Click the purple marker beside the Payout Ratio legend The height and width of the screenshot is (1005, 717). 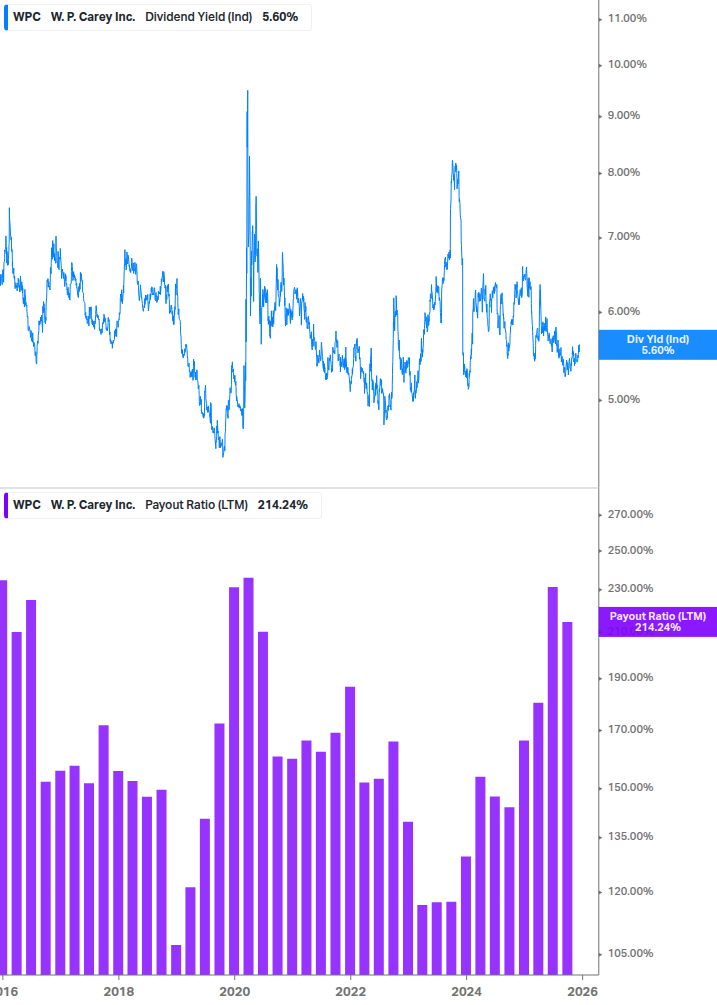(5, 505)
